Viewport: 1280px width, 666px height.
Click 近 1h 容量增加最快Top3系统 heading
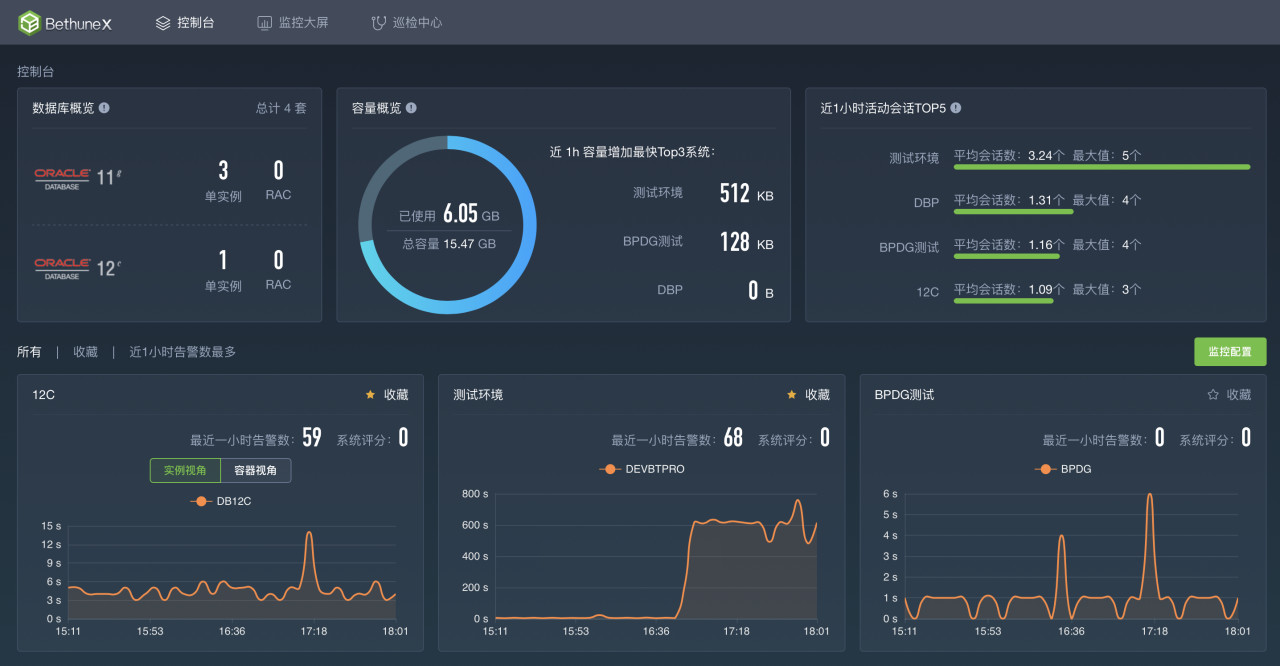coord(633,152)
